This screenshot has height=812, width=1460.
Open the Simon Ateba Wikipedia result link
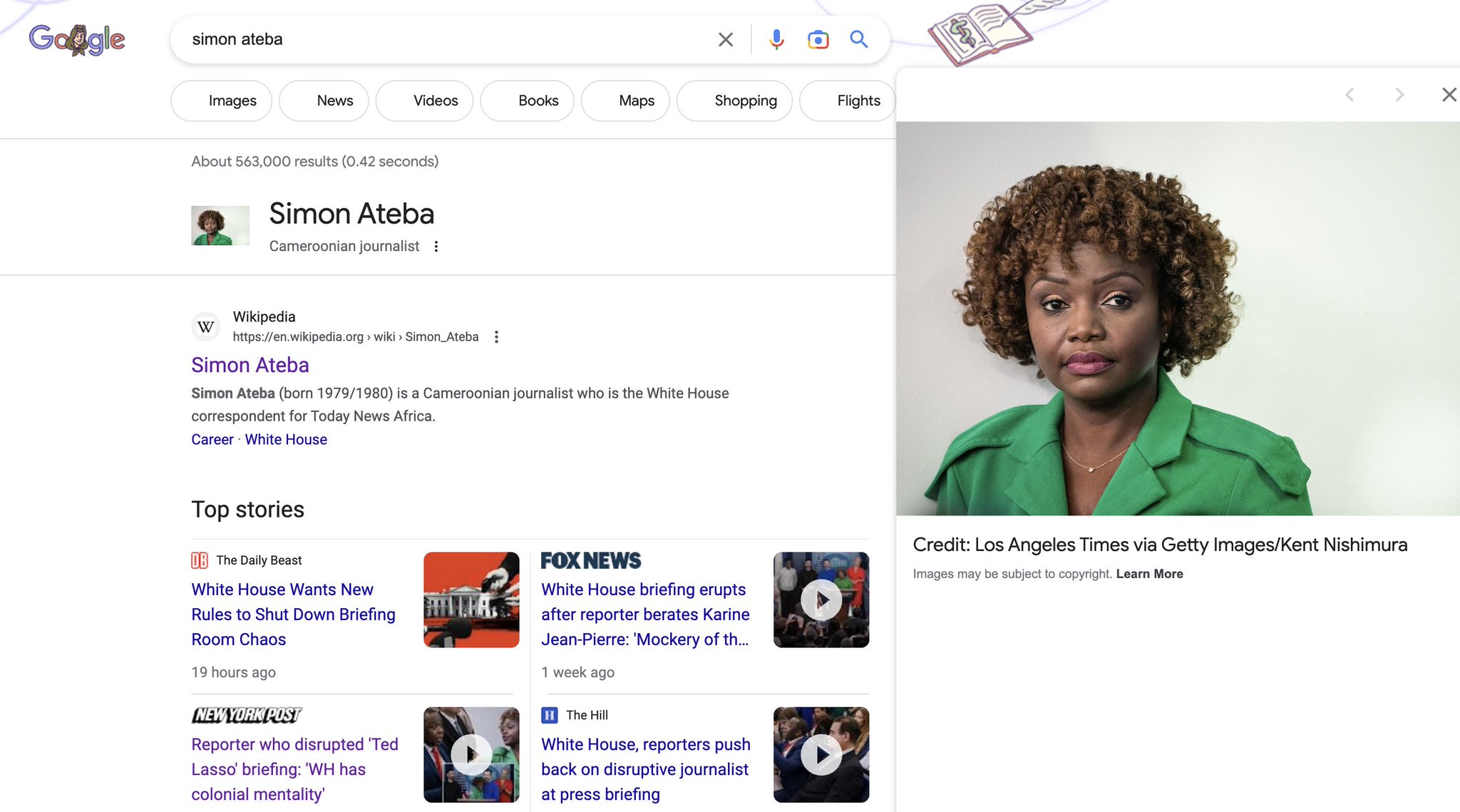(250, 365)
